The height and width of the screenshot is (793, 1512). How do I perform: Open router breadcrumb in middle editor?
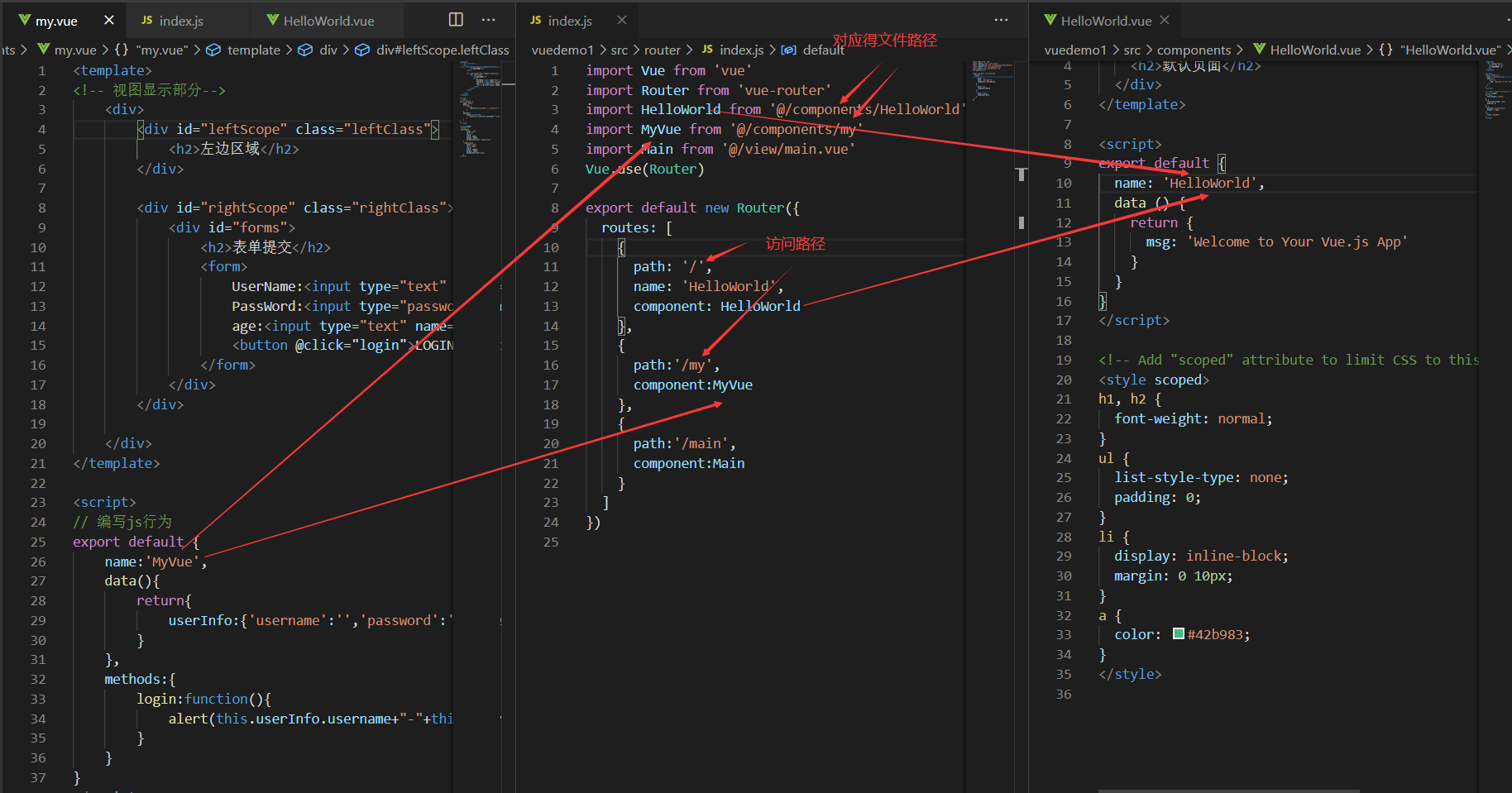pos(663,50)
